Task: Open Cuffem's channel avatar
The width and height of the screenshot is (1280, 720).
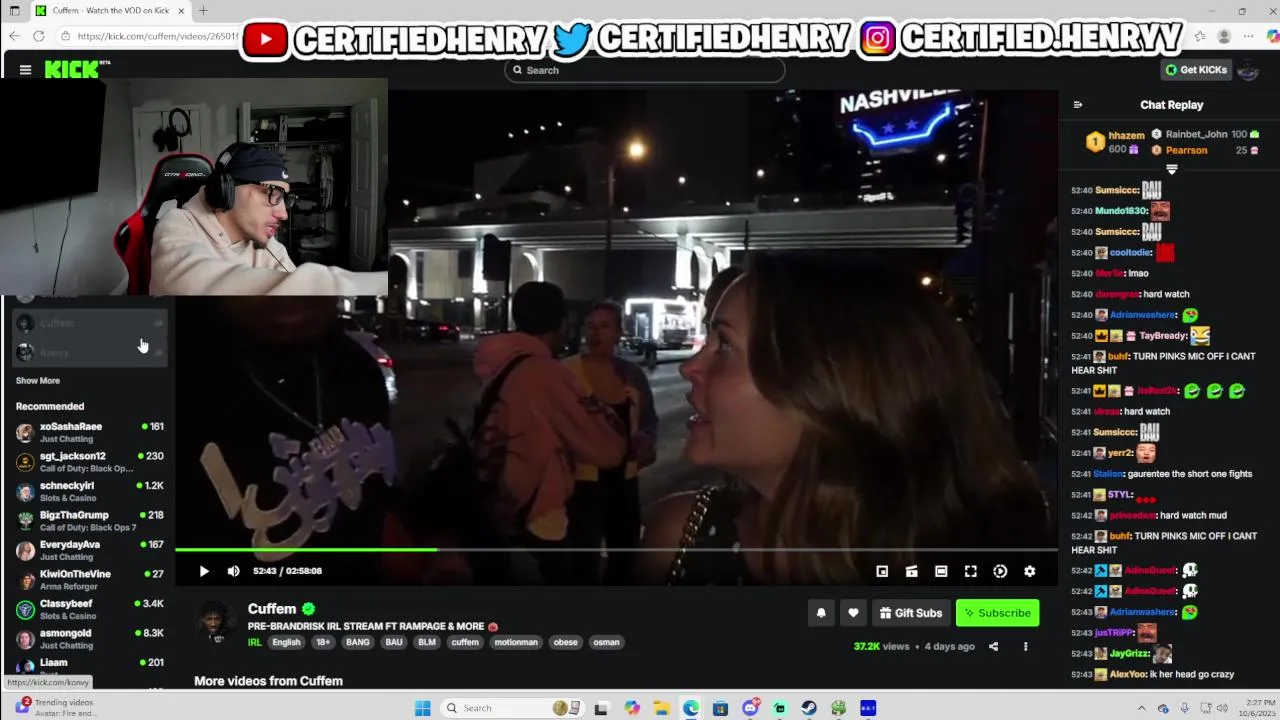Action: [214, 622]
